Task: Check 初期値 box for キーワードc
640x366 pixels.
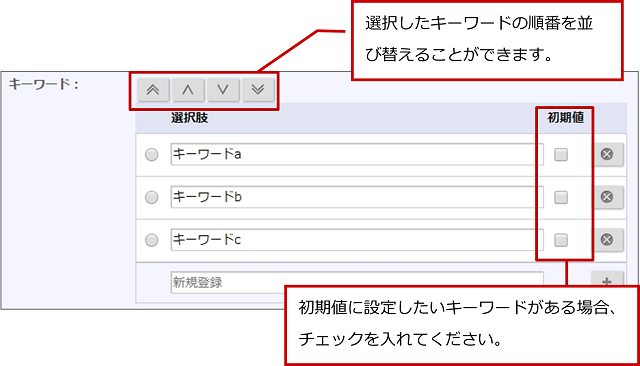Action: point(561,240)
